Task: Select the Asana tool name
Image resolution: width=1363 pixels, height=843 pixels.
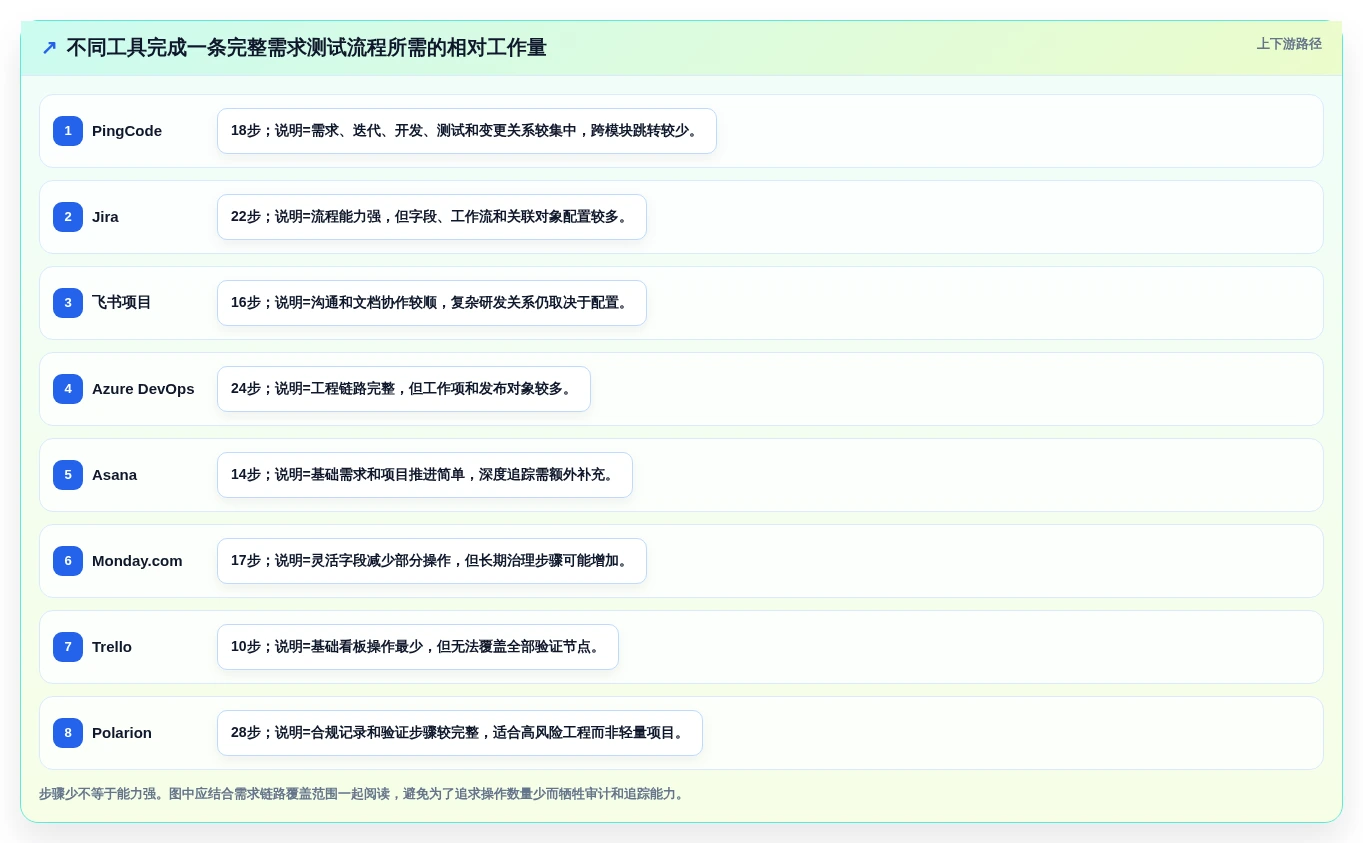Action: (x=114, y=475)
